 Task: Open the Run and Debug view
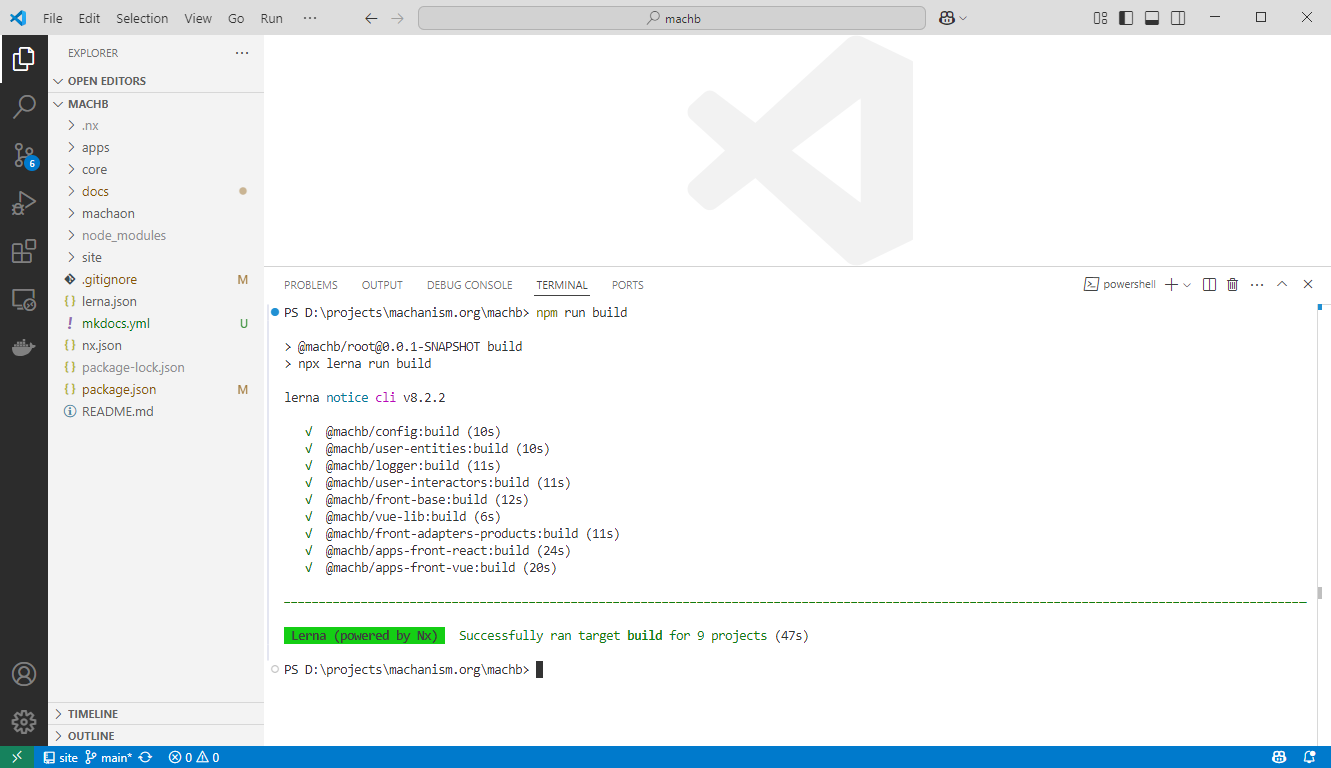pyautogui.click(x=24, y=203)
